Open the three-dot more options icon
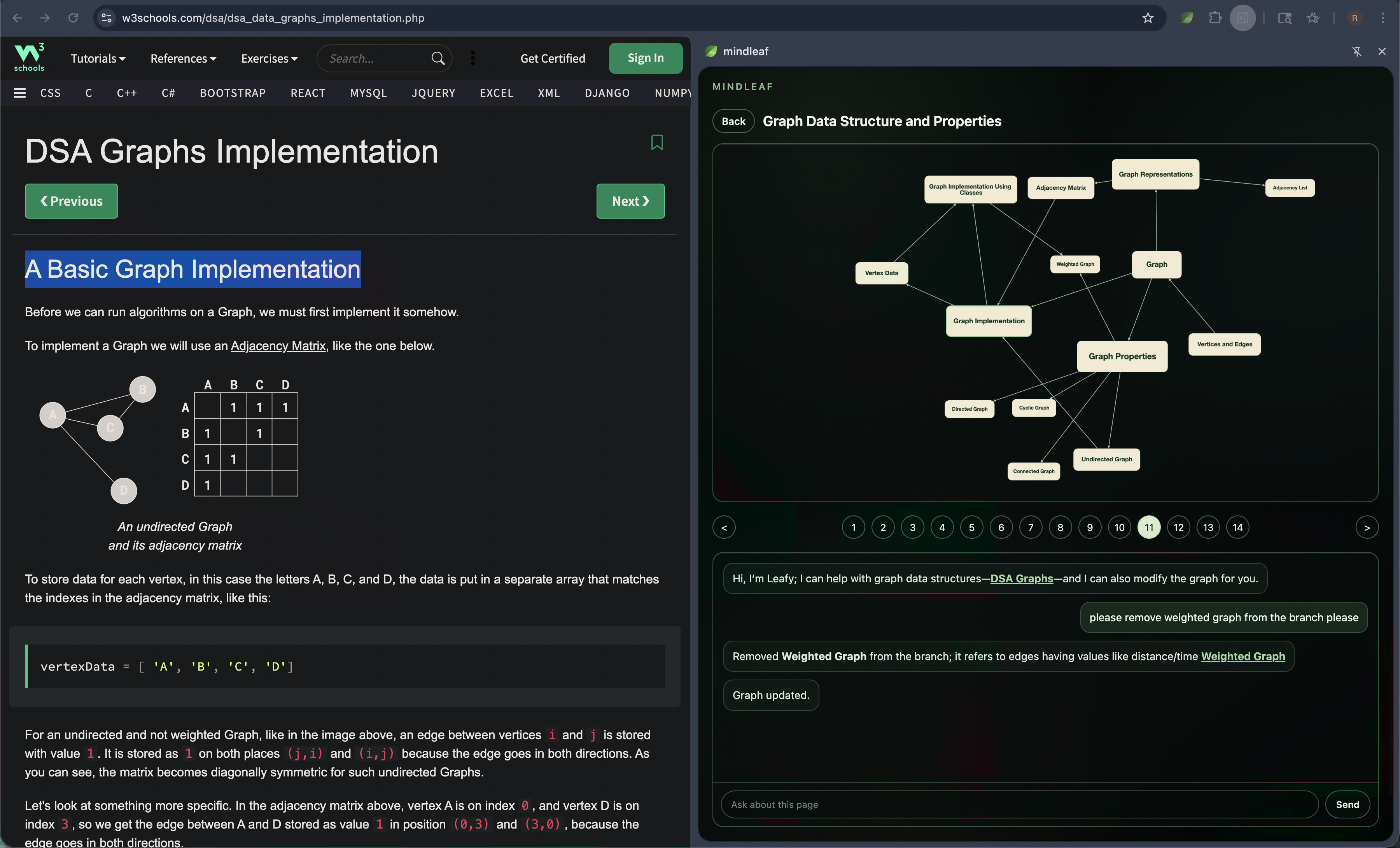Viewport: 1400px width, 848px height. (x=473, y=58)
